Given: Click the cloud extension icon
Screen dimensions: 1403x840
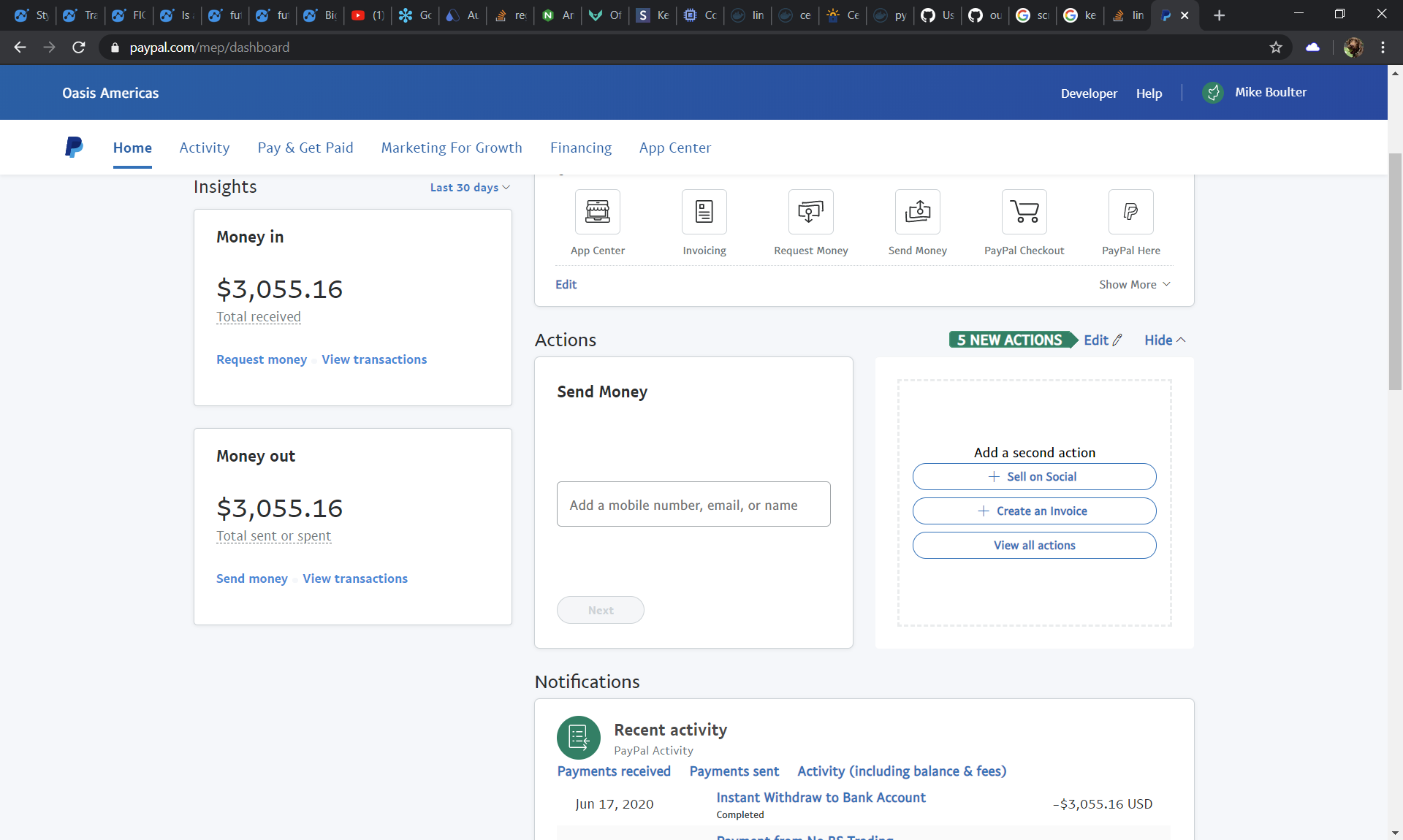Looking at the screenshot, I should click(1313, 47).
